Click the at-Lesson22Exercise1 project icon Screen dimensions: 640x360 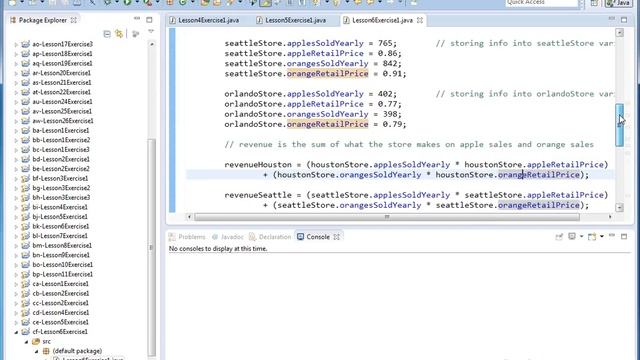coord(26,92)
